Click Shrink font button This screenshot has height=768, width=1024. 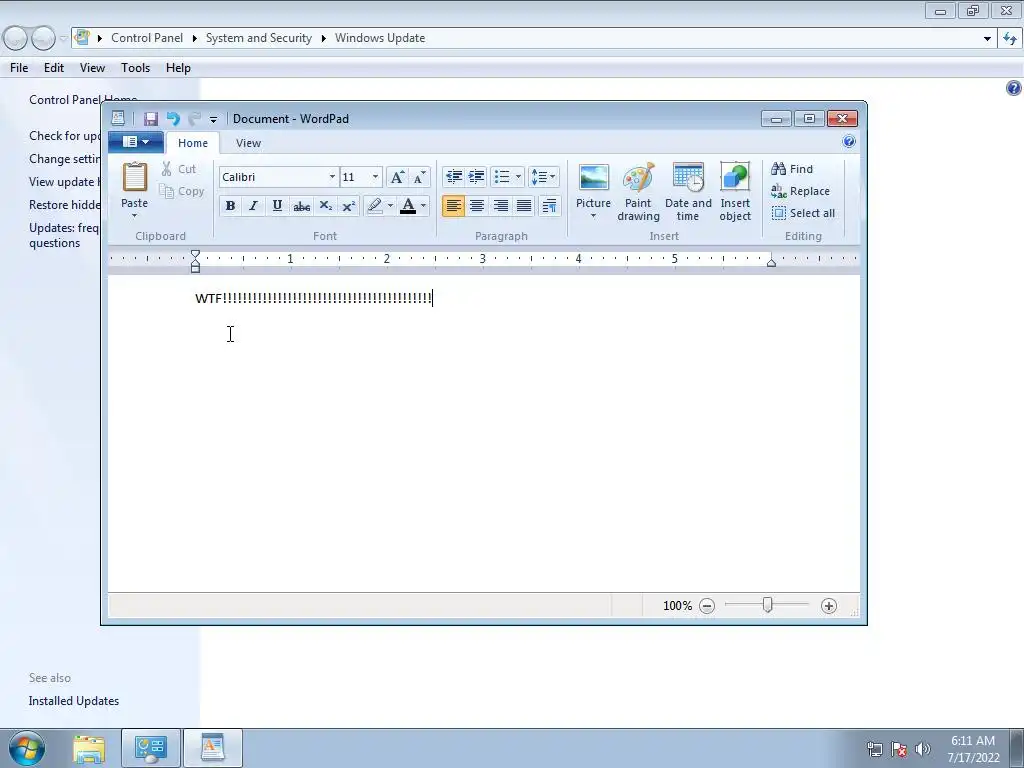pos(419,177)
